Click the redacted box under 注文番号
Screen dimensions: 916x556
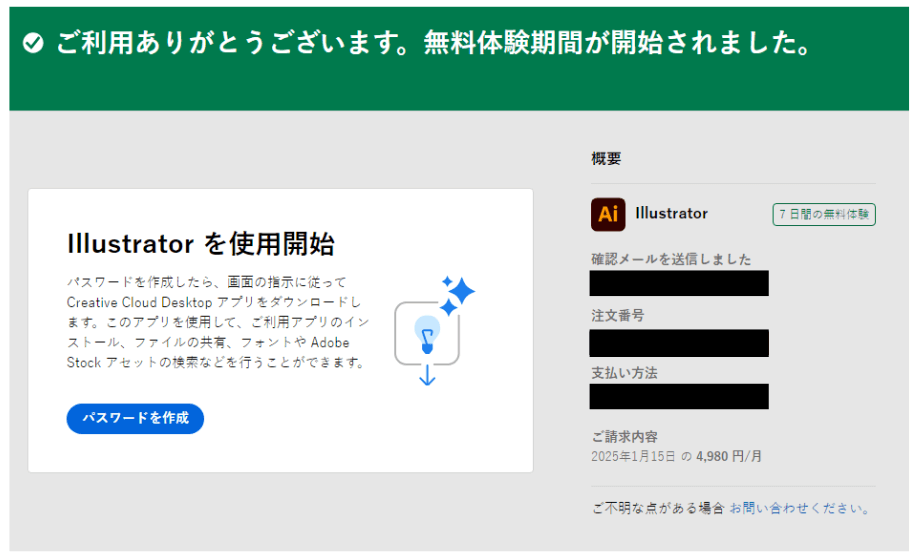click(679, 342)
